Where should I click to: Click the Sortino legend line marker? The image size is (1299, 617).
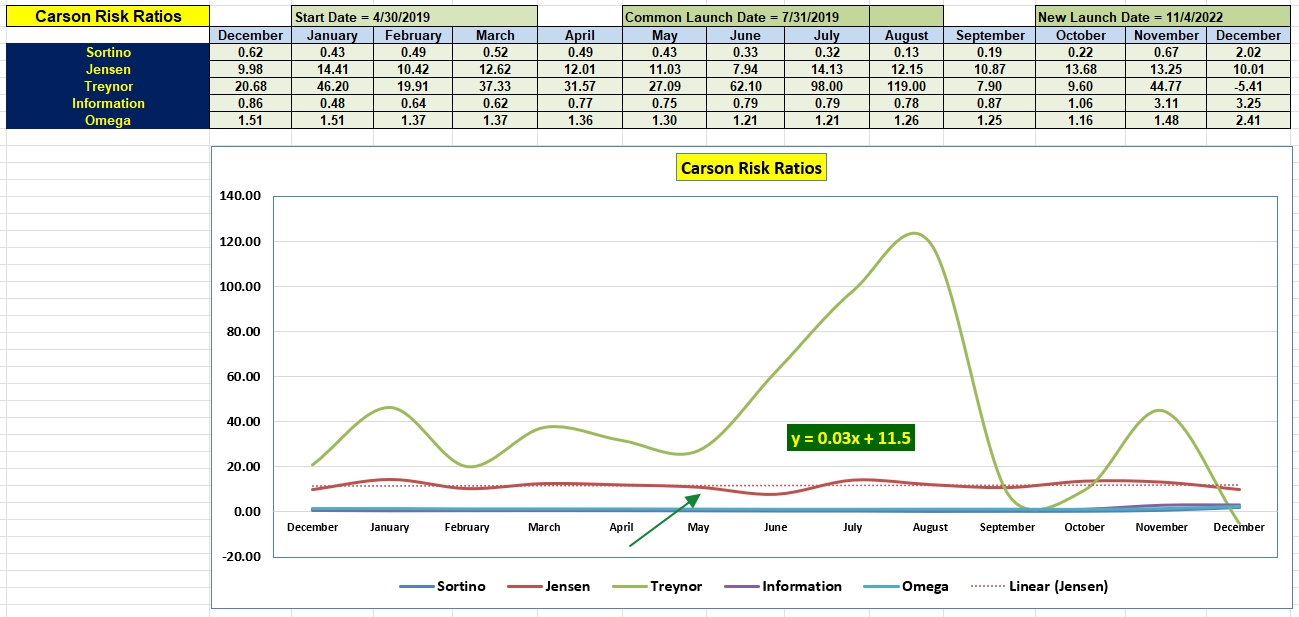click(415, 586)
